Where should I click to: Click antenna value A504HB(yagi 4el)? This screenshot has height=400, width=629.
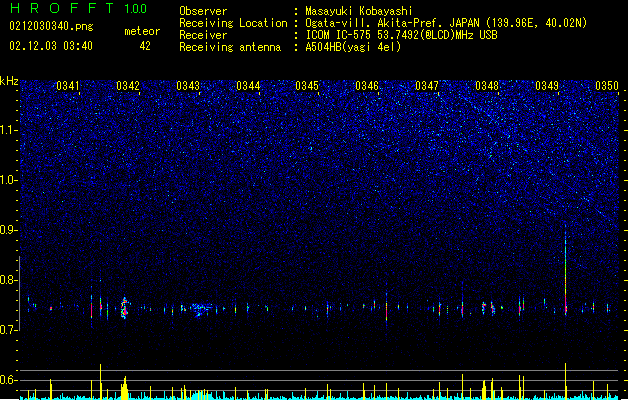pos(353,47)
